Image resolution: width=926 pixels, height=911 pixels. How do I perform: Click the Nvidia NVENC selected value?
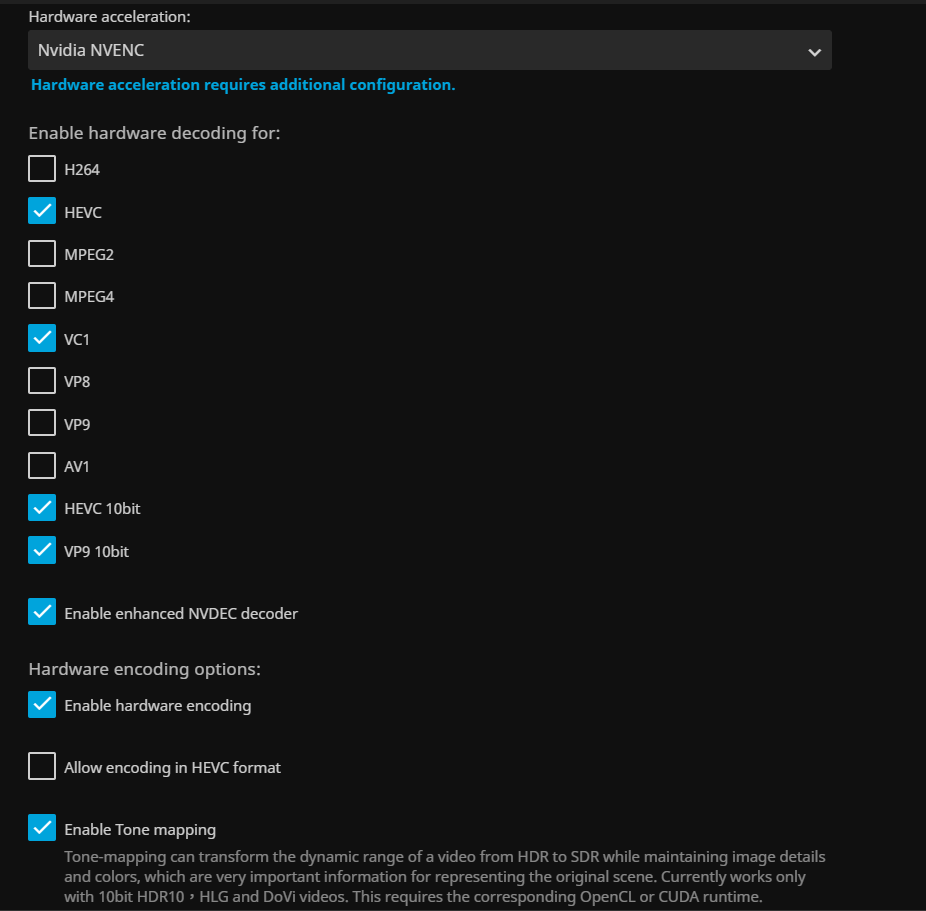[91, 50]
